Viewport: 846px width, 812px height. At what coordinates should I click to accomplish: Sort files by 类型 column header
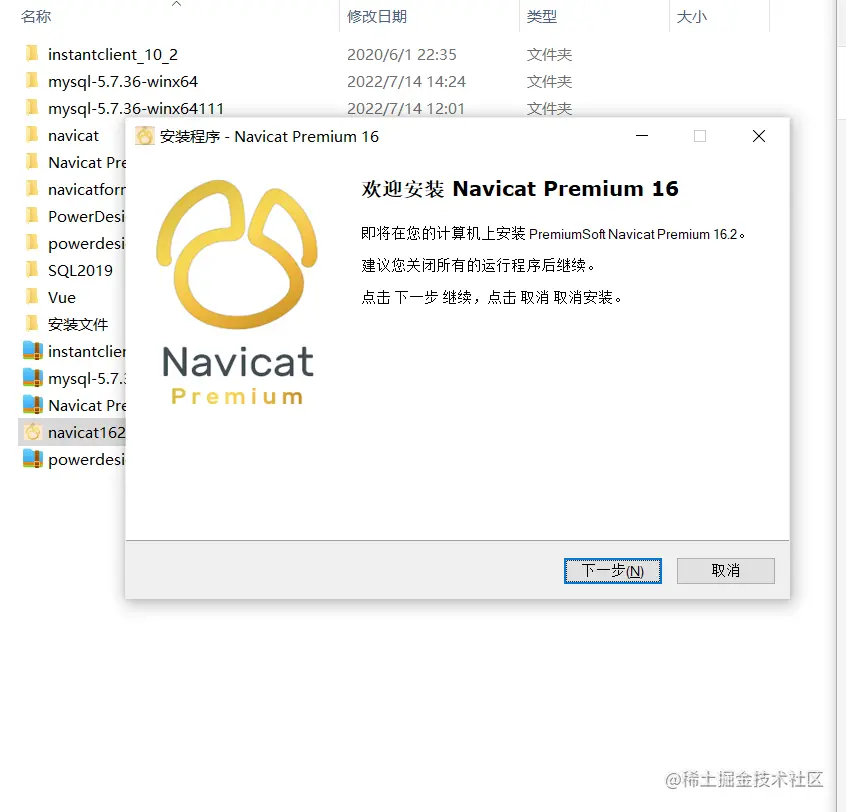[542, 17]
